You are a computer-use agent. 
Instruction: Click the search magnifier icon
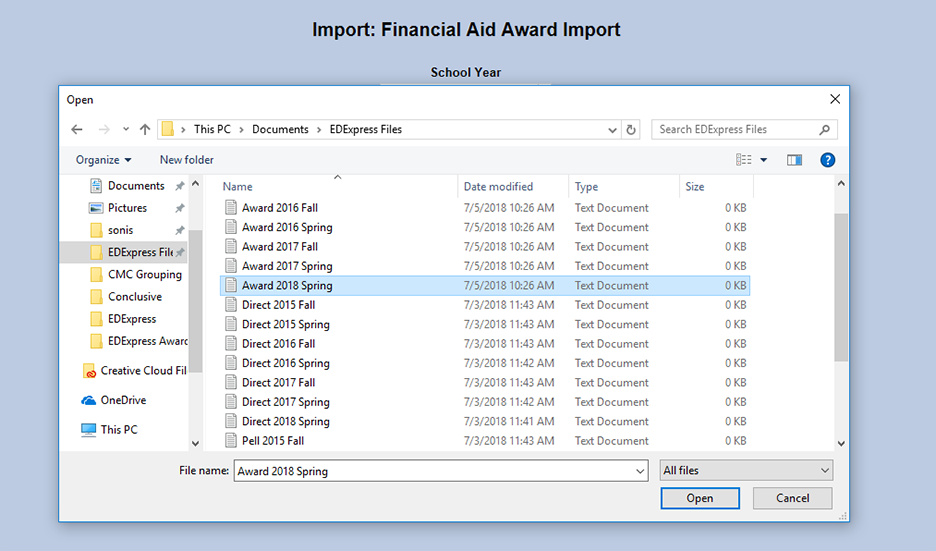pyautogui.click(x=825, y=129)
